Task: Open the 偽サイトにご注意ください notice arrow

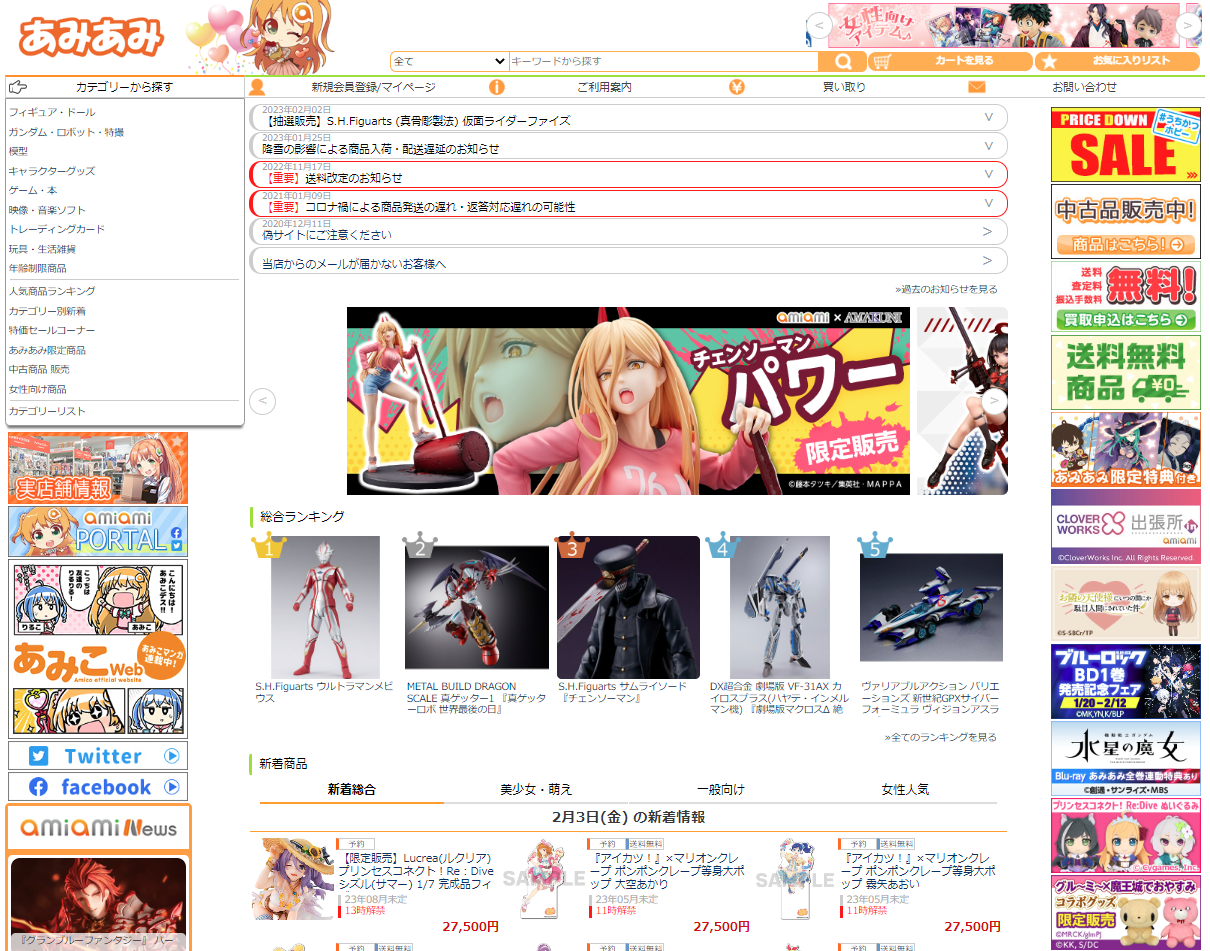Action: [x=988, y=232]
